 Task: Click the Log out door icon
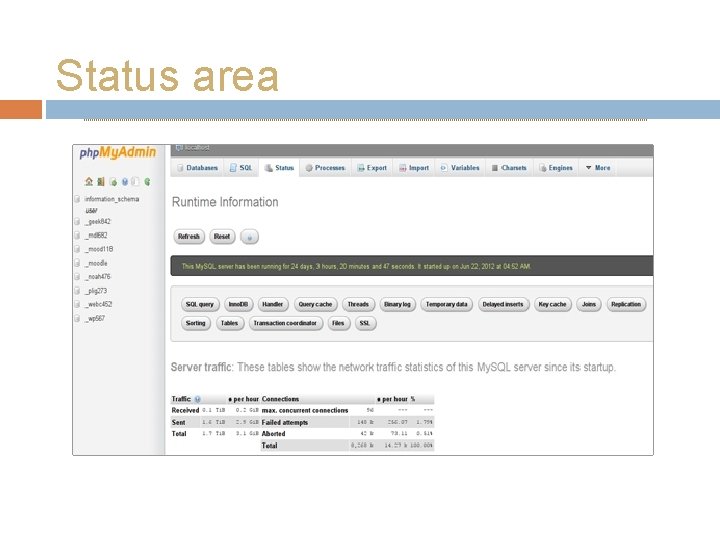coord(101,181)
